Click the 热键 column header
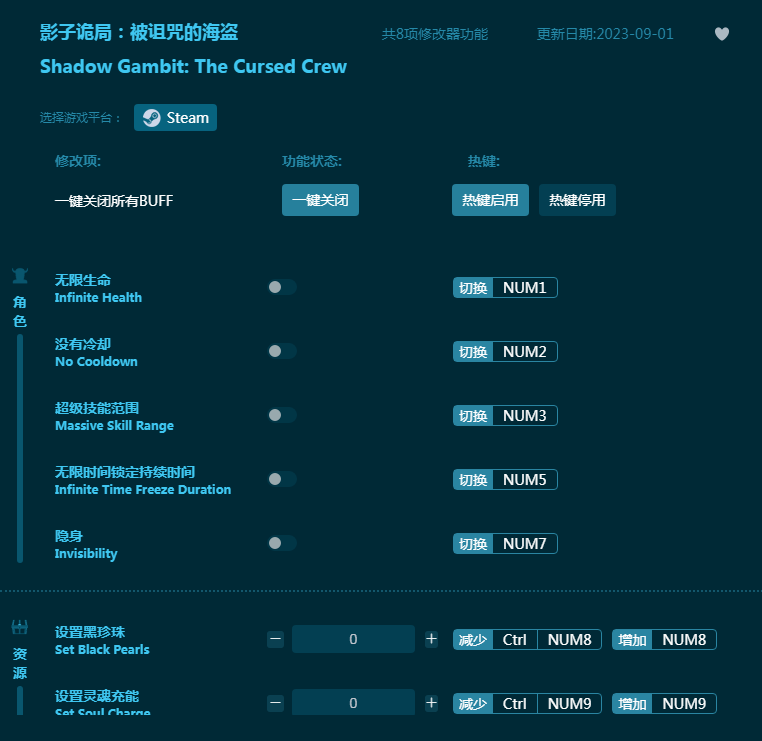 click(x=484, y=161)
